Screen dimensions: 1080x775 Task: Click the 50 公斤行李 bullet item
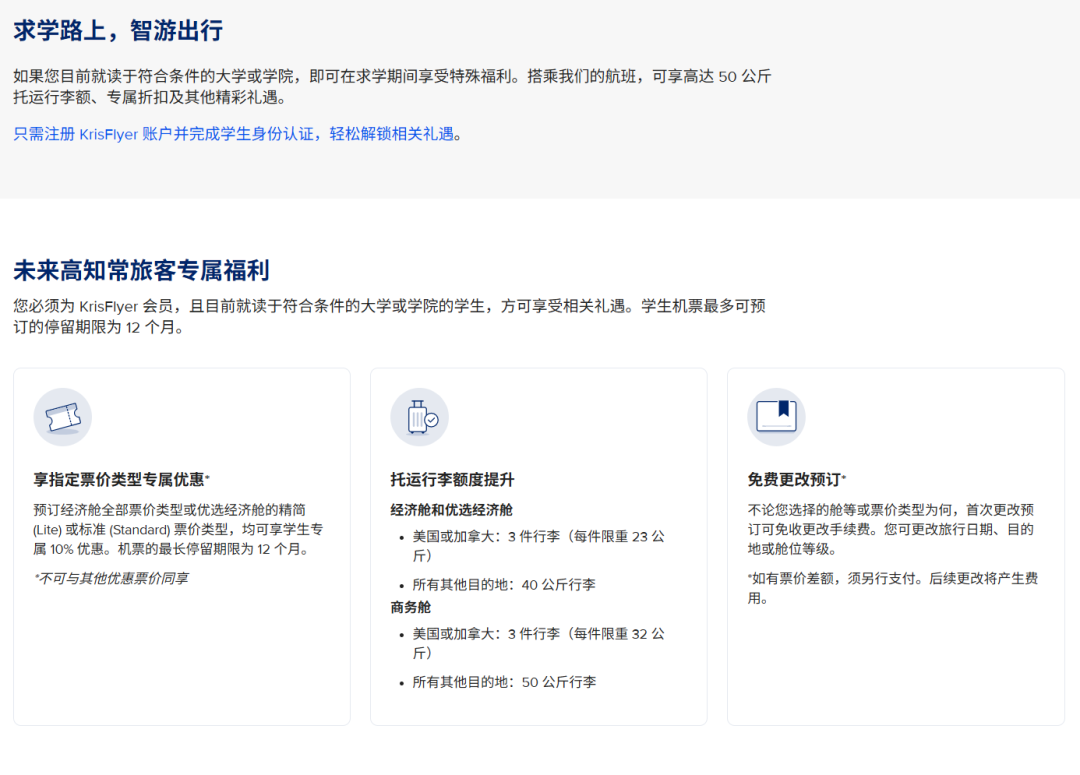(503, 682)
